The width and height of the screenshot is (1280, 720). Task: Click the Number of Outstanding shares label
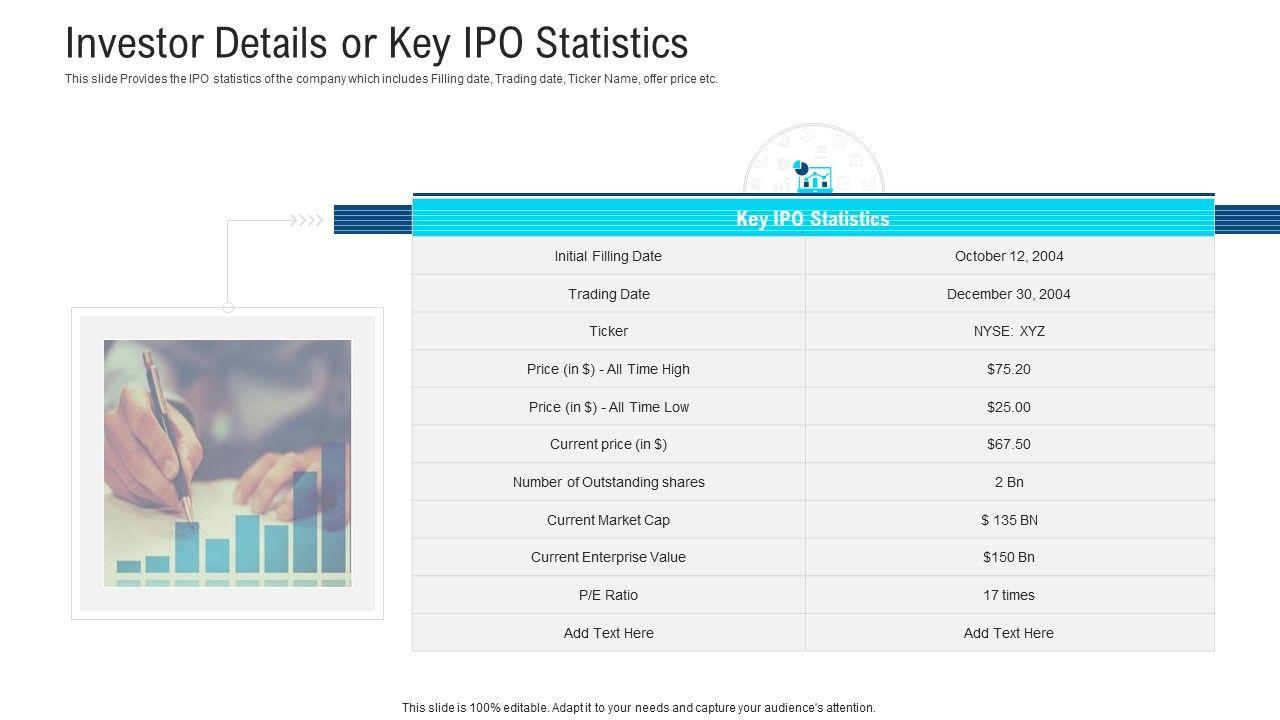pyautogui.click(x=608, y=482)
